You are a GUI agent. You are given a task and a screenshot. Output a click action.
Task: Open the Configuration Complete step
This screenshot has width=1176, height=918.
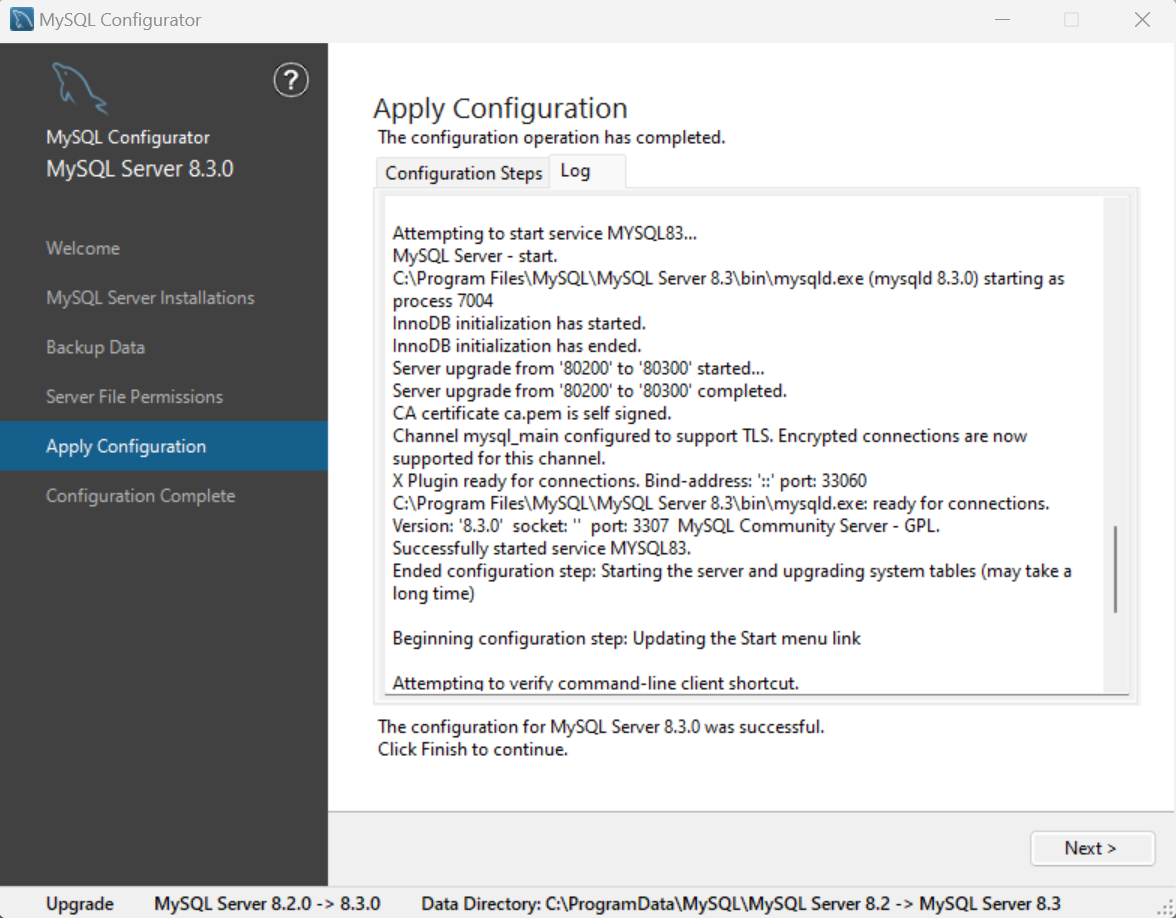[x=140, y=495]
